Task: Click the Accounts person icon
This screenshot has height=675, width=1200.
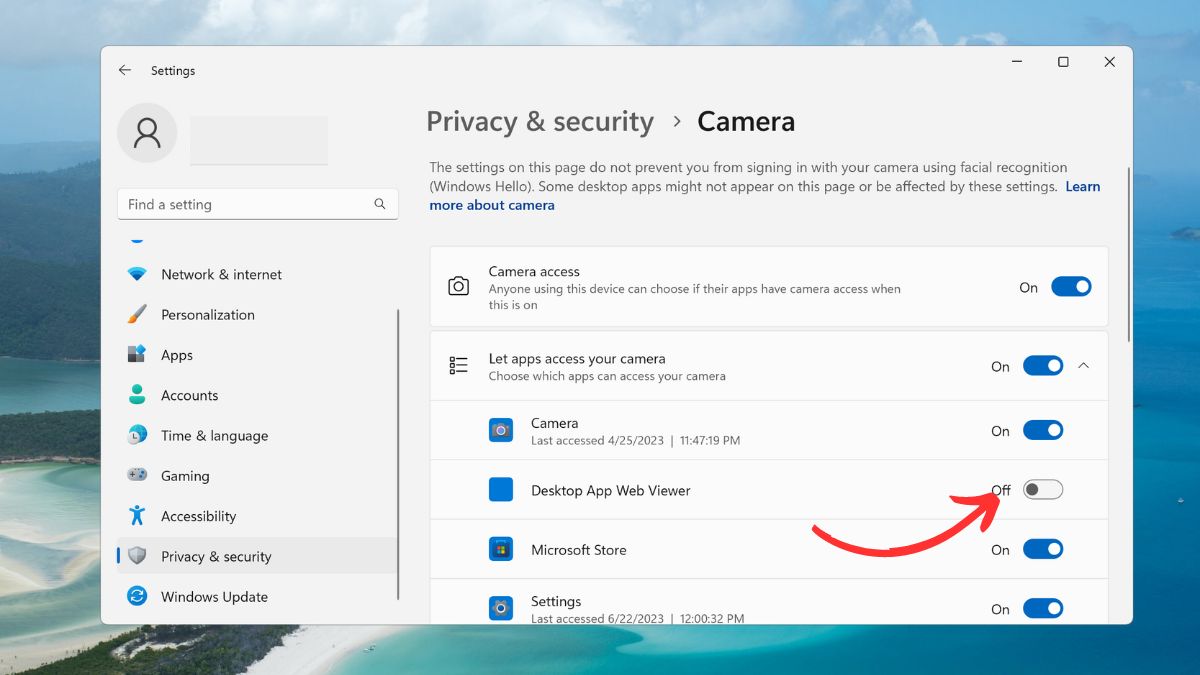Action: [137, 395]
